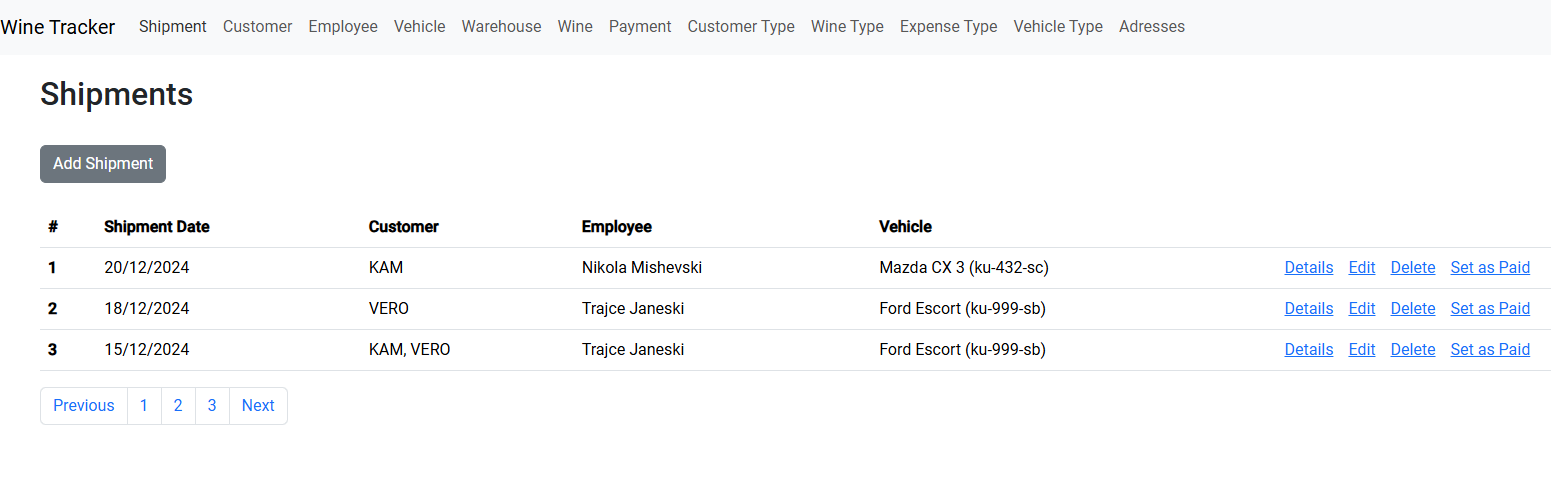Screen dimensions: 1551x480
Task: Delete the shipment dated 15/12/2024
Action: pyautogui.click(x=1412, y=350)
